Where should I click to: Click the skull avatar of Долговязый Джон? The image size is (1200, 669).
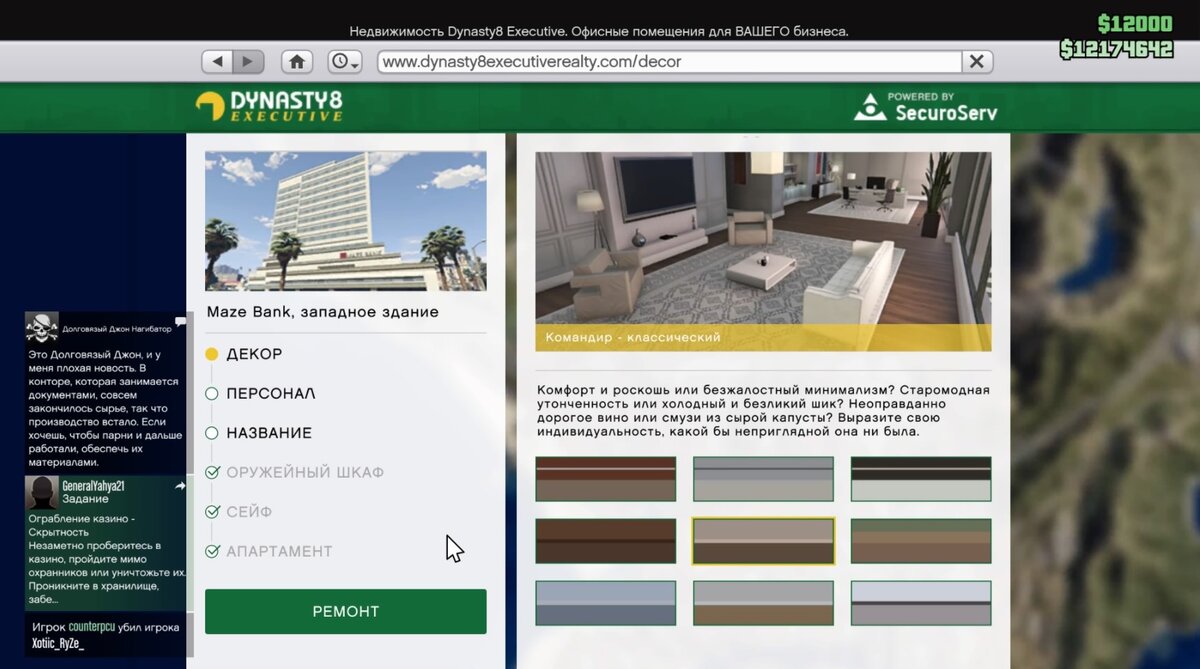tap(42, 328)
